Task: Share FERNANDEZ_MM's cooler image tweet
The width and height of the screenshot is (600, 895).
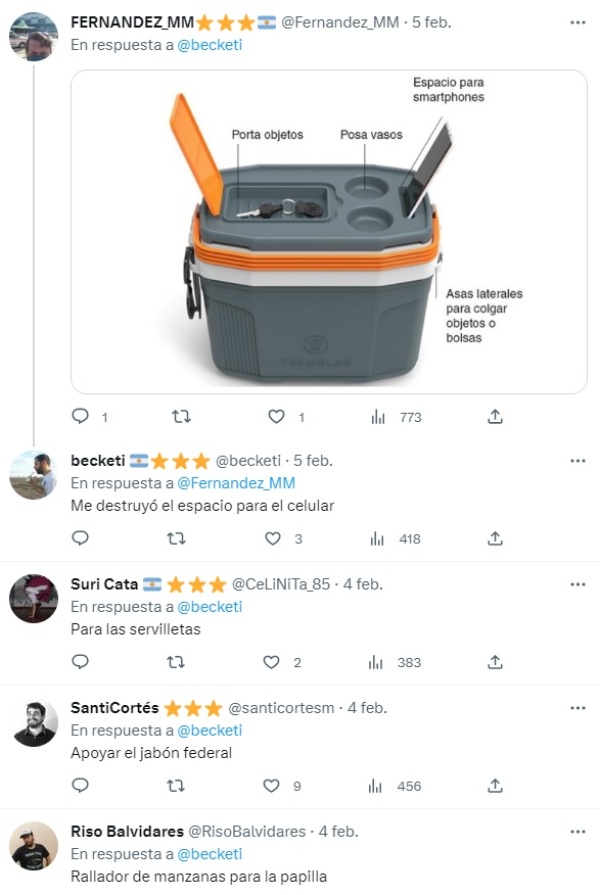Action: pos(495,416)
